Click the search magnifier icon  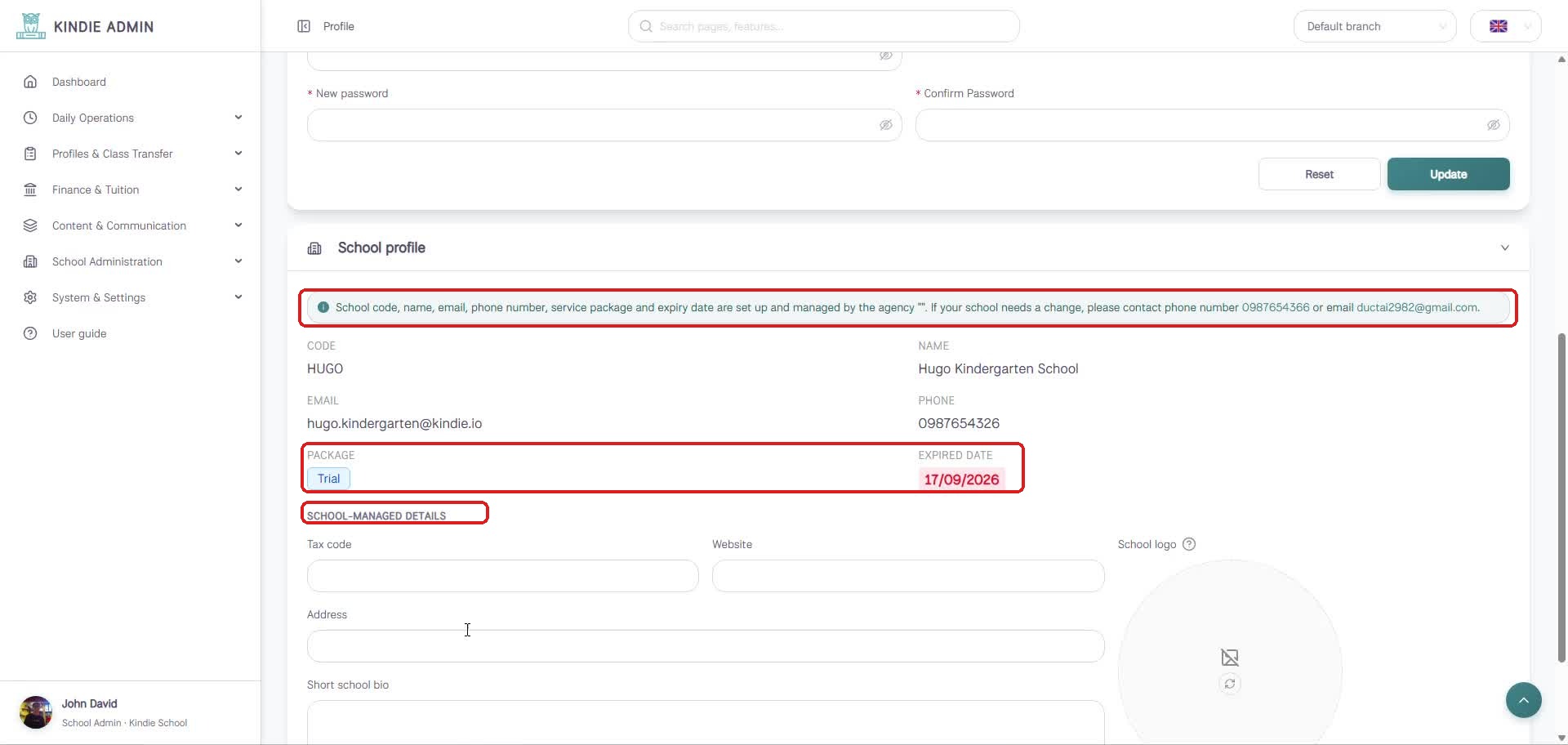pos(646,26)
